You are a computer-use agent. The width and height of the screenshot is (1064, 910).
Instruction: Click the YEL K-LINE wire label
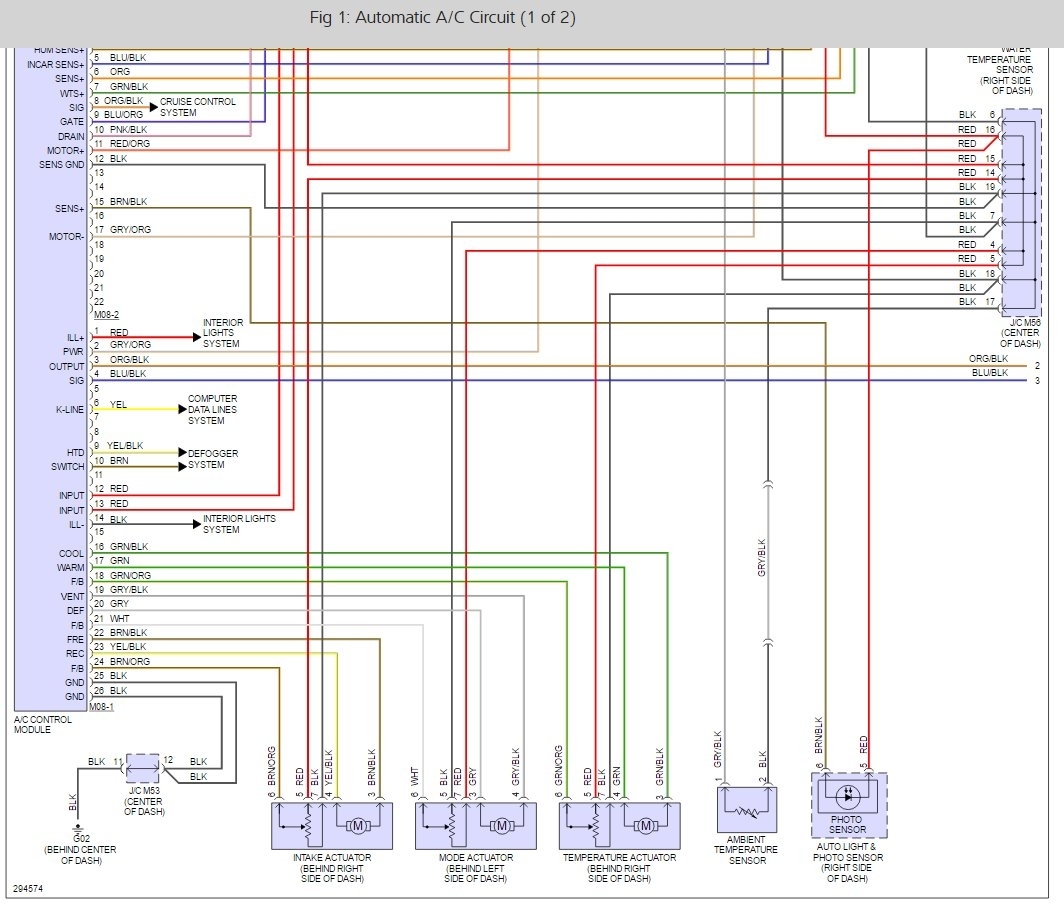point(118,404)
